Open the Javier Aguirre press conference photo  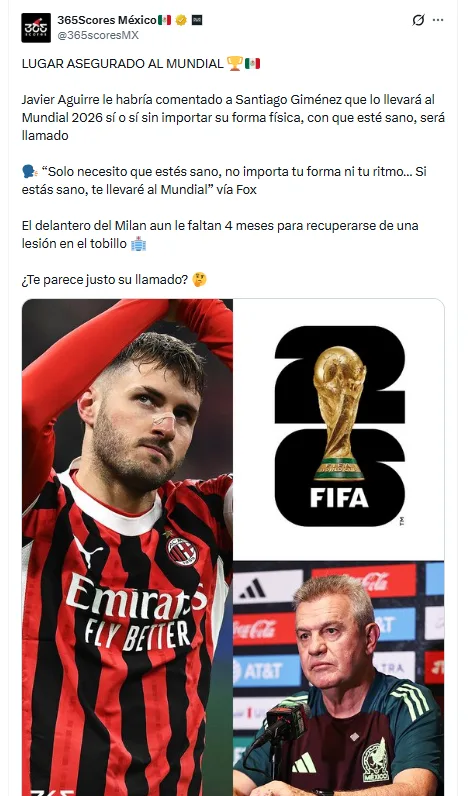coord(339,679)
